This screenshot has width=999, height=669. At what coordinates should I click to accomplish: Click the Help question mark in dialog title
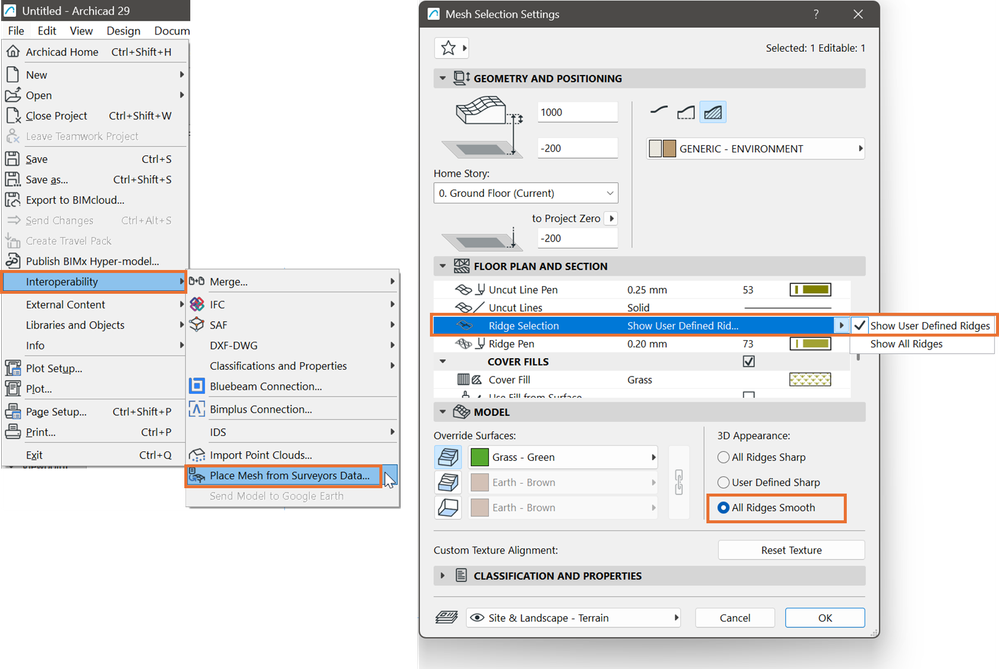pos(816,14)
